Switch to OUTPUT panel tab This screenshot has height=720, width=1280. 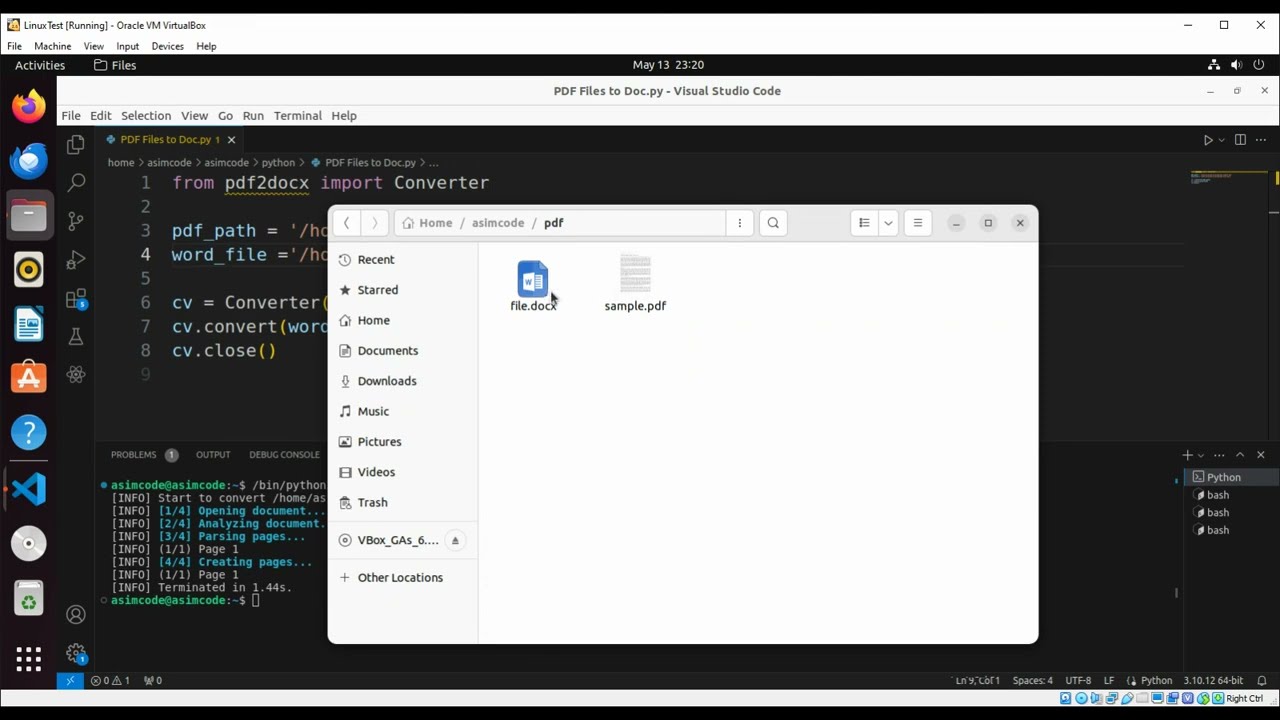213,455
